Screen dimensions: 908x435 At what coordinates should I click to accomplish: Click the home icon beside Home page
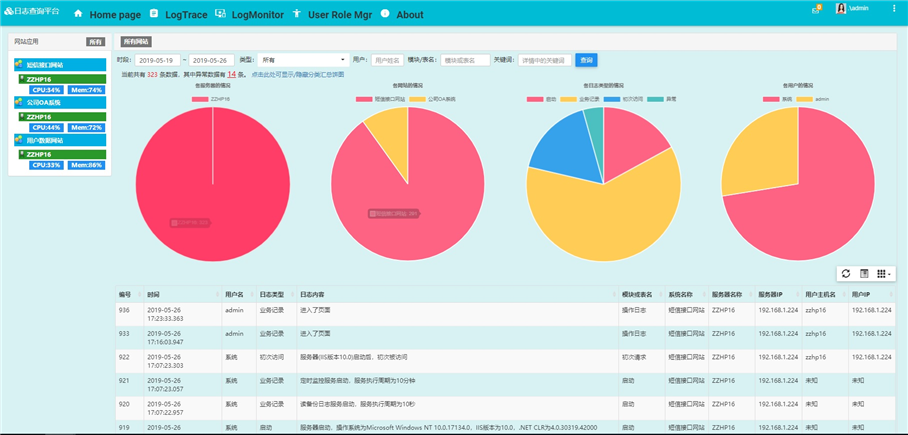78,14
